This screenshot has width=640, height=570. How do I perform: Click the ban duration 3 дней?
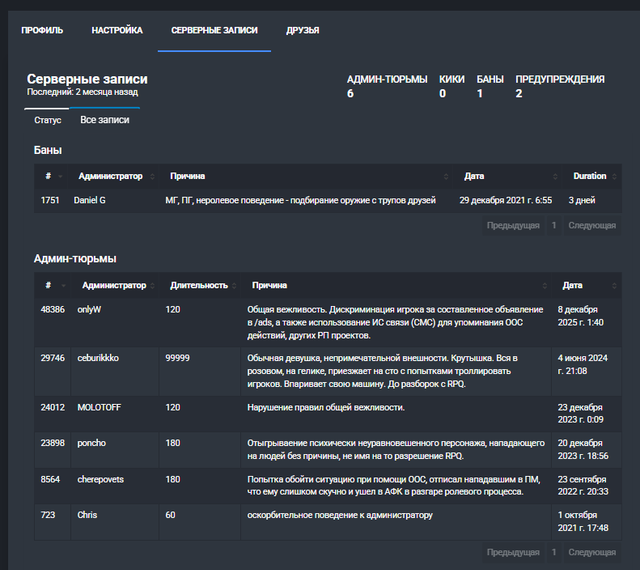(x=582, y=200)
